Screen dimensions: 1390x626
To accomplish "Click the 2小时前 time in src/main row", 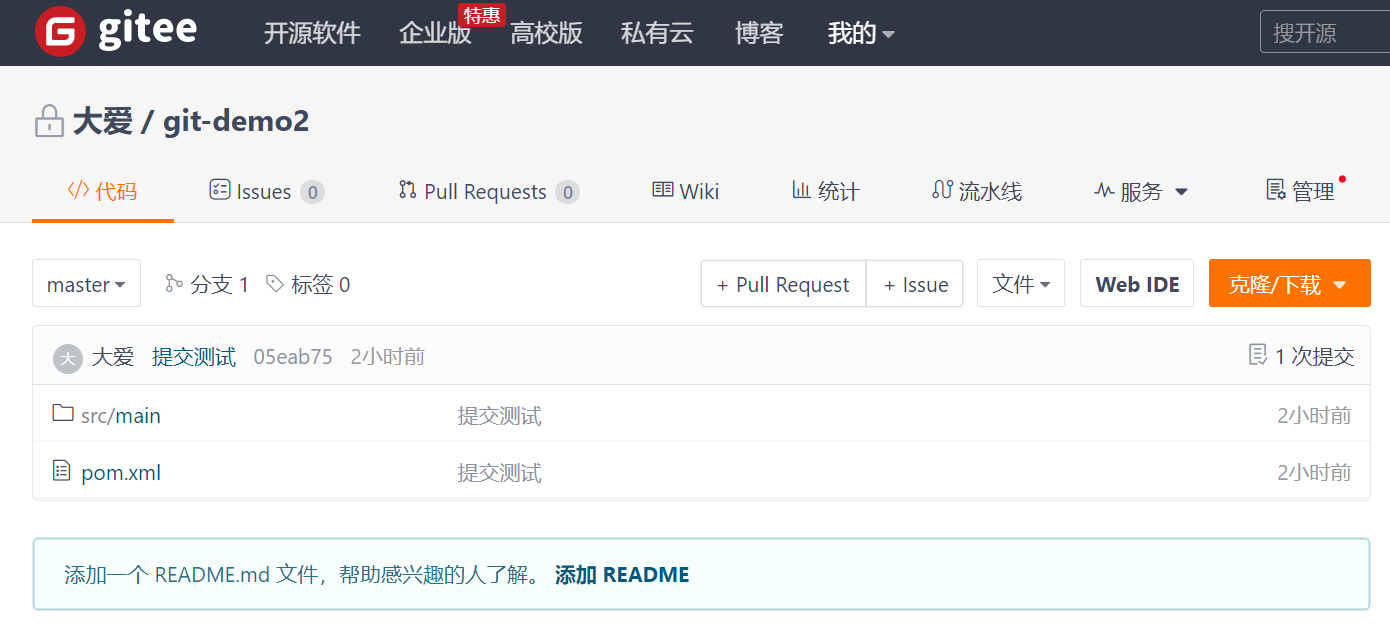I will [x=1314, y=415].
